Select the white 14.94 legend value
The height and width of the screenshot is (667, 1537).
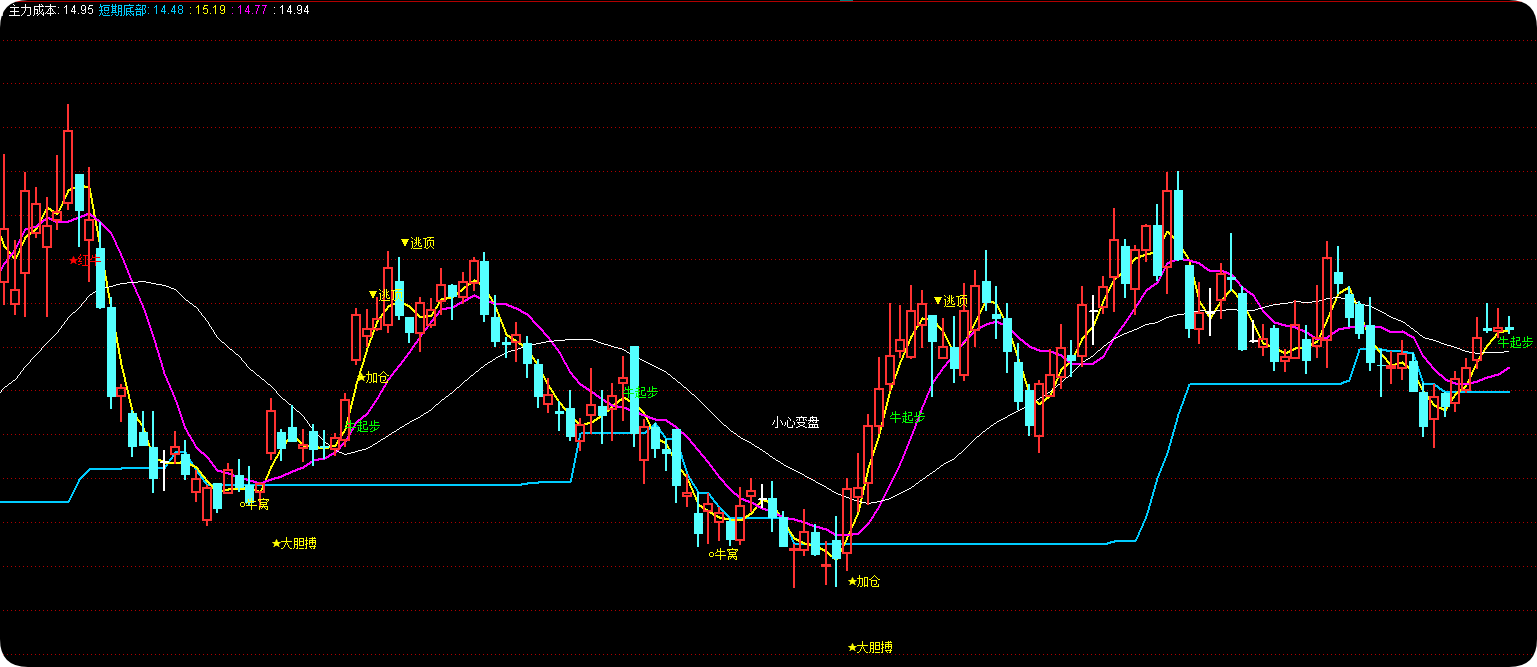pos(294,9)
